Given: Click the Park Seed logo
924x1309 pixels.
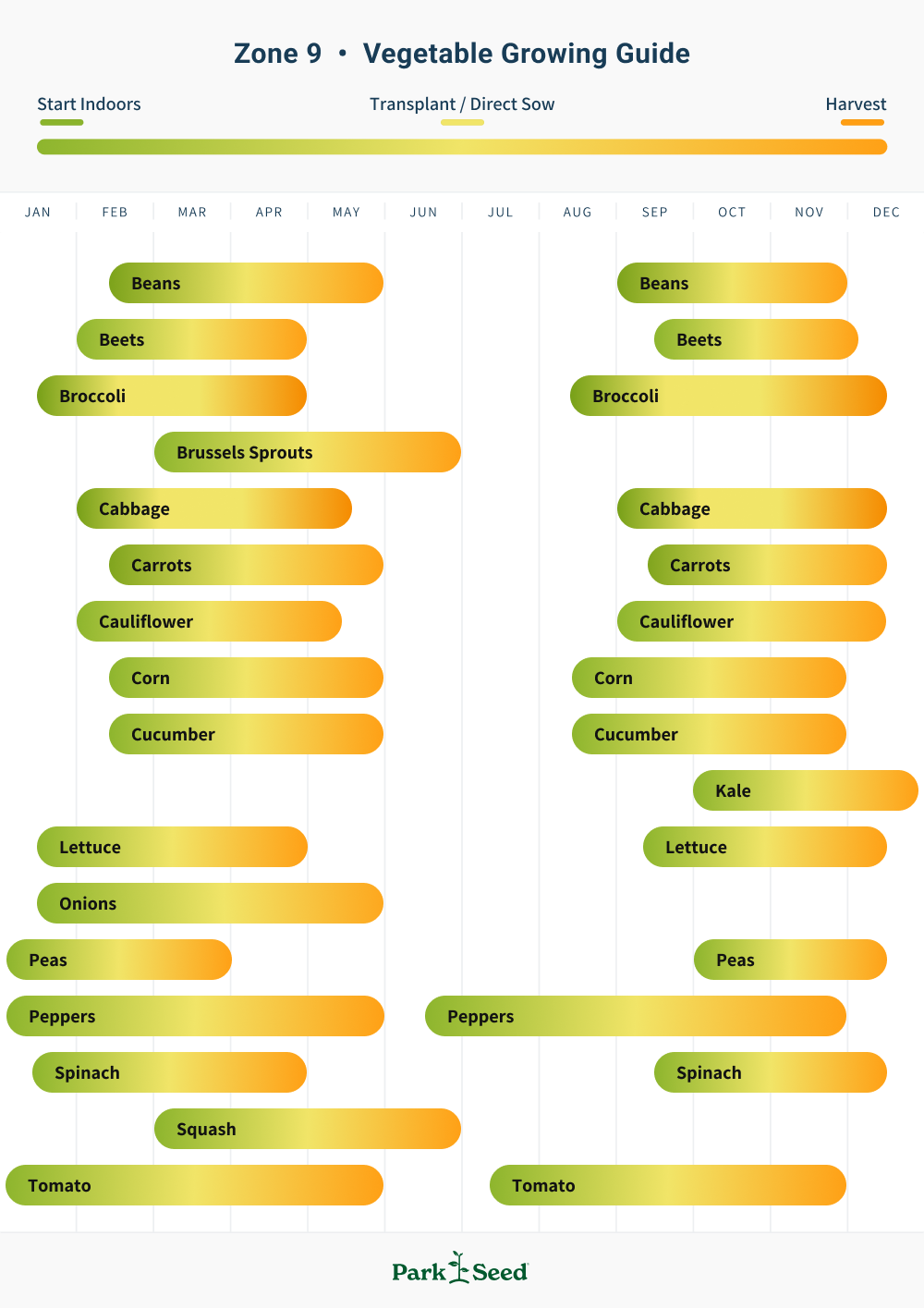Looking at the screenshot, I should pyautogui.click(x=460, y=1270).
